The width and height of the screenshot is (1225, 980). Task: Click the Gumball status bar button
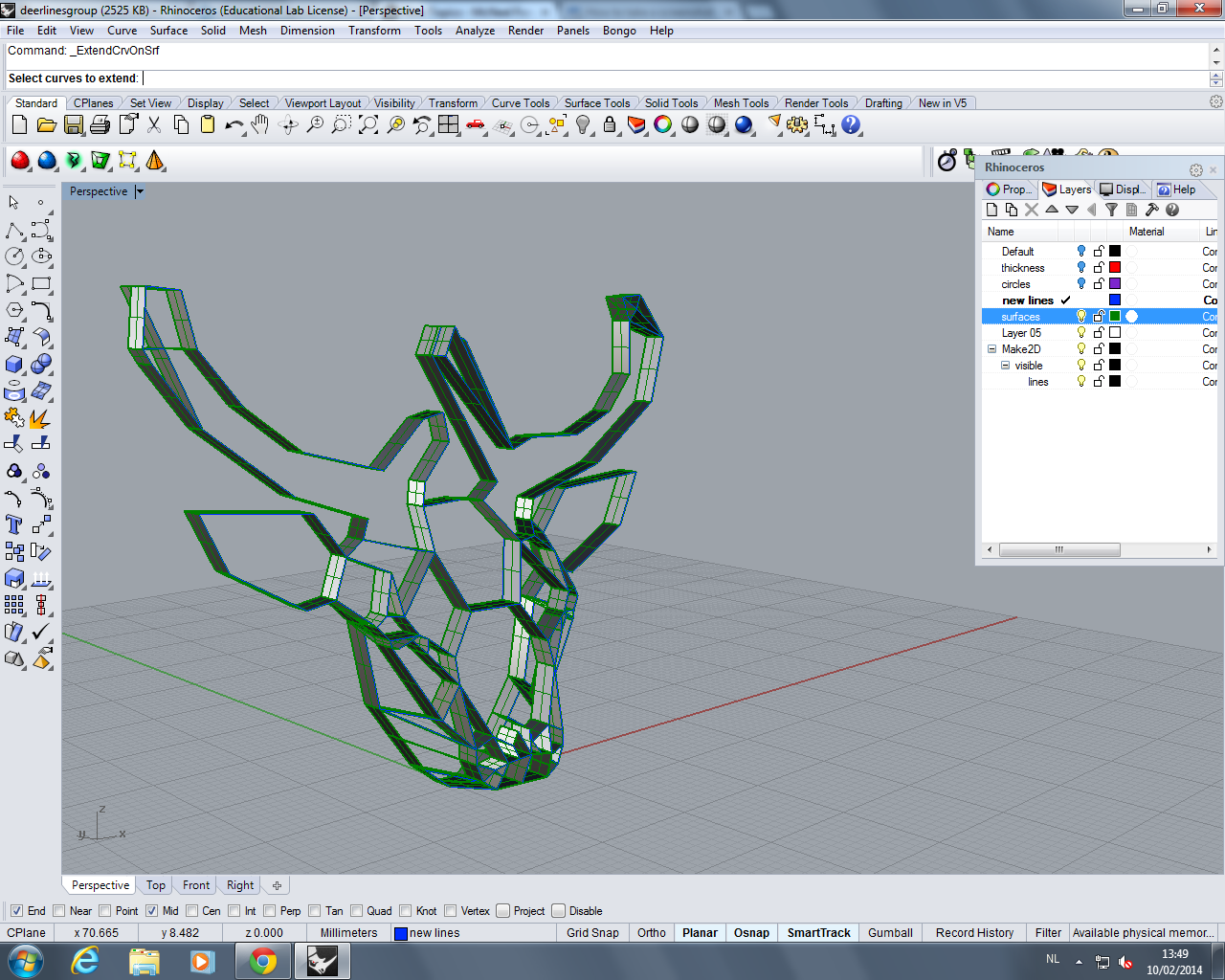point(889,933)
